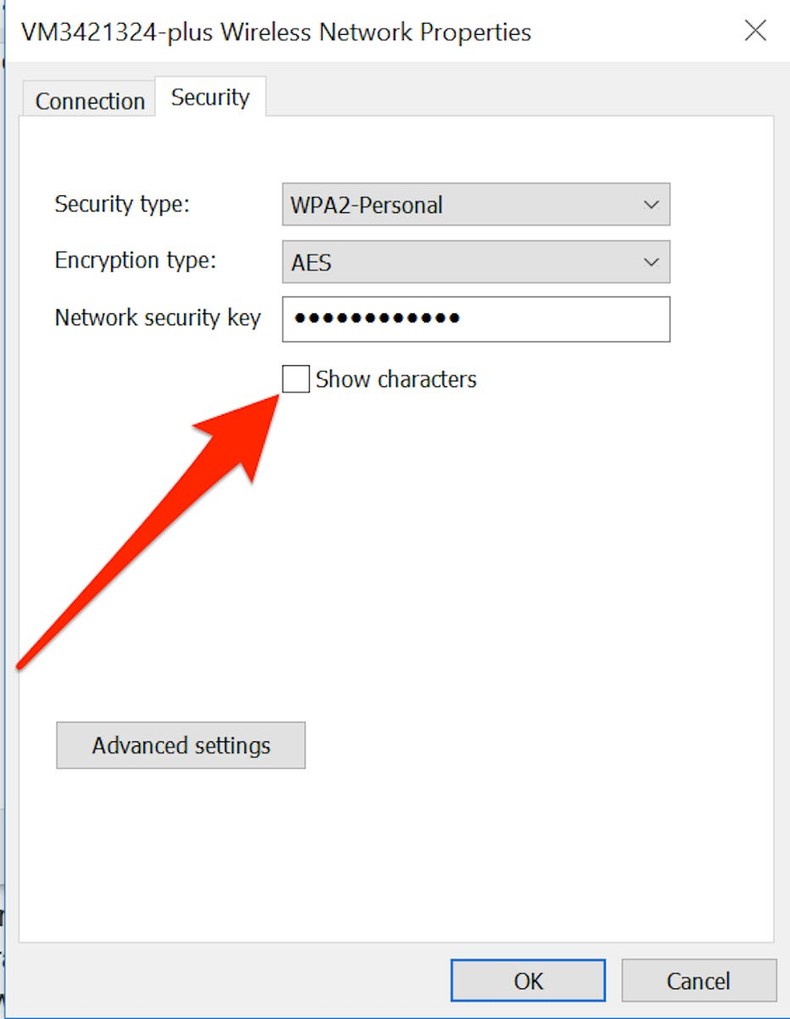
Task: Close the Wireless Network Properties window
Action: coord(755,31)
